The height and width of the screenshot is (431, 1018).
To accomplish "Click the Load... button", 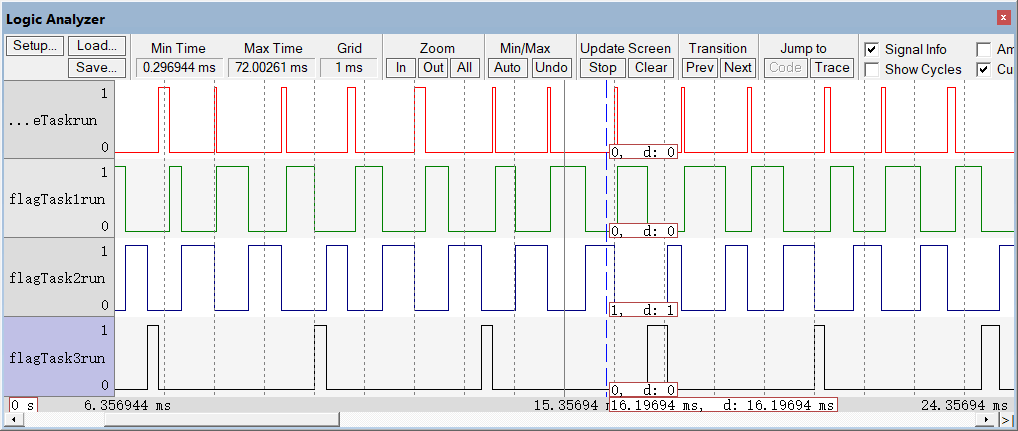I will tap(97, 46).
